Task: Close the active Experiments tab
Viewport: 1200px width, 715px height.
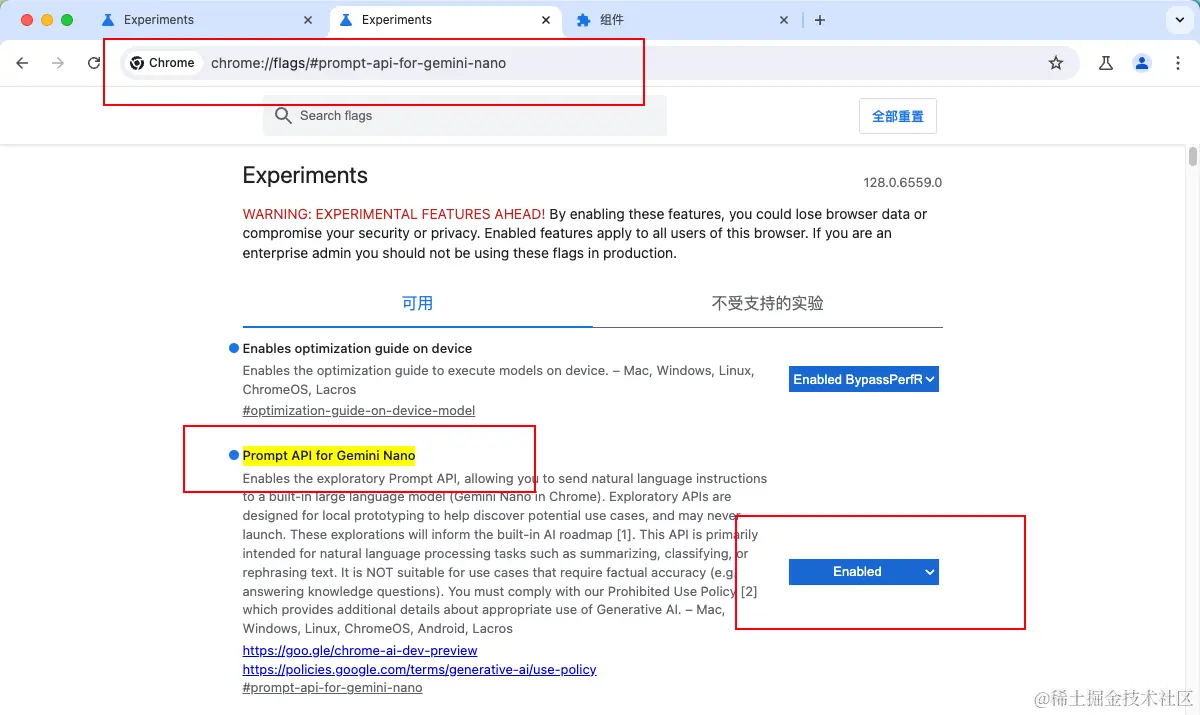Action: pyautogui.click(x=546, y=20)
